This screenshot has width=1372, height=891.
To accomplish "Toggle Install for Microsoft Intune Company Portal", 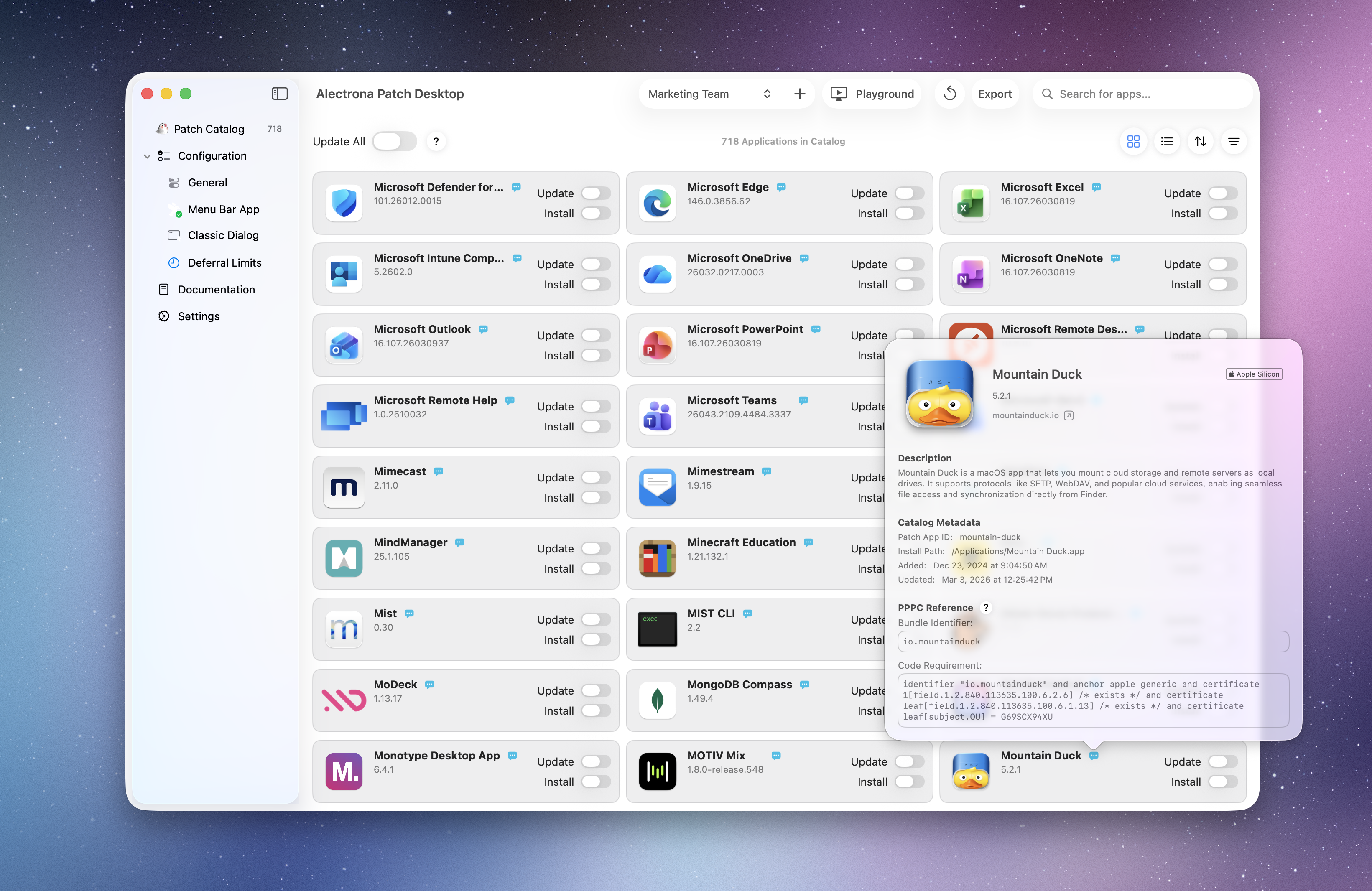I will click(x=595, y=284).
